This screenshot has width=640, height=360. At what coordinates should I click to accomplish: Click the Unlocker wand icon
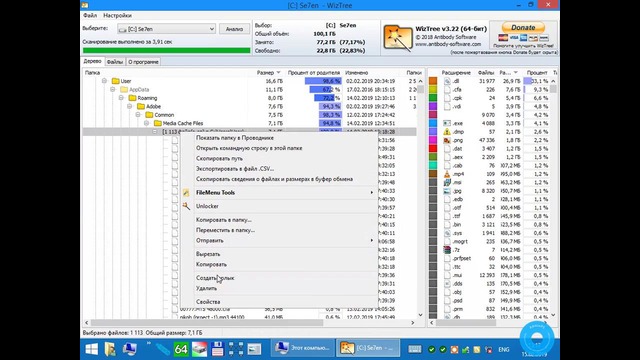(x=186, y=206)
